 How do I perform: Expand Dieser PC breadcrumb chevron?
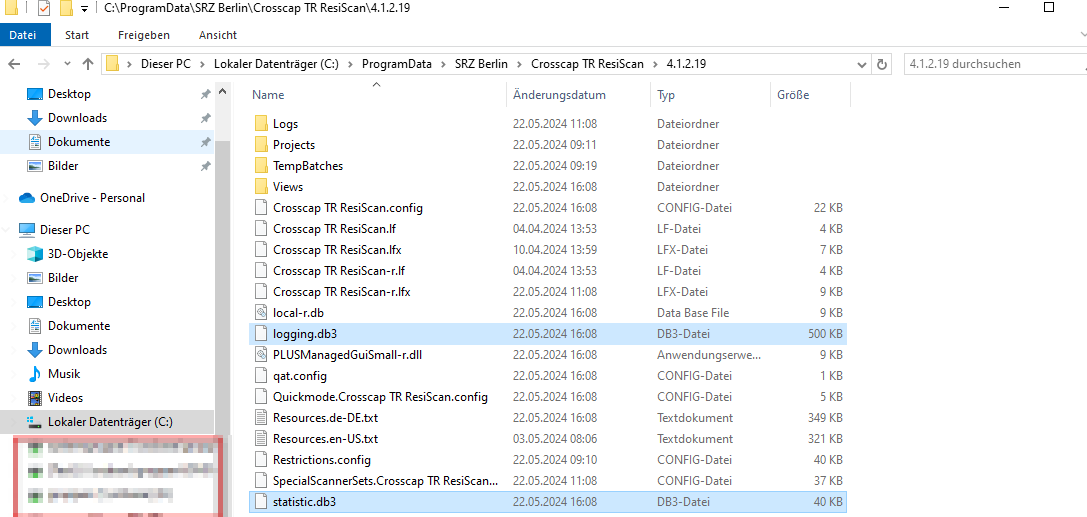tap(202, 64)
